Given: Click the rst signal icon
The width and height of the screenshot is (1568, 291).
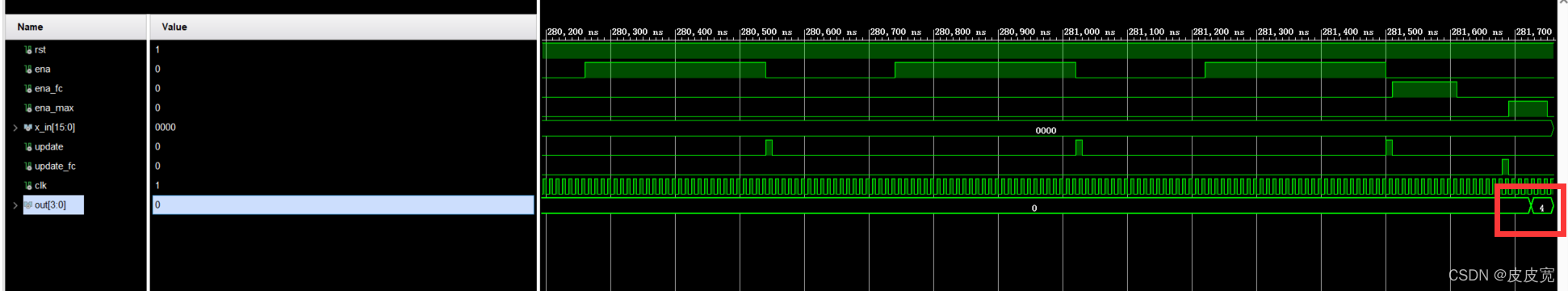Looking at the screenshot, I should coord(28,50).
